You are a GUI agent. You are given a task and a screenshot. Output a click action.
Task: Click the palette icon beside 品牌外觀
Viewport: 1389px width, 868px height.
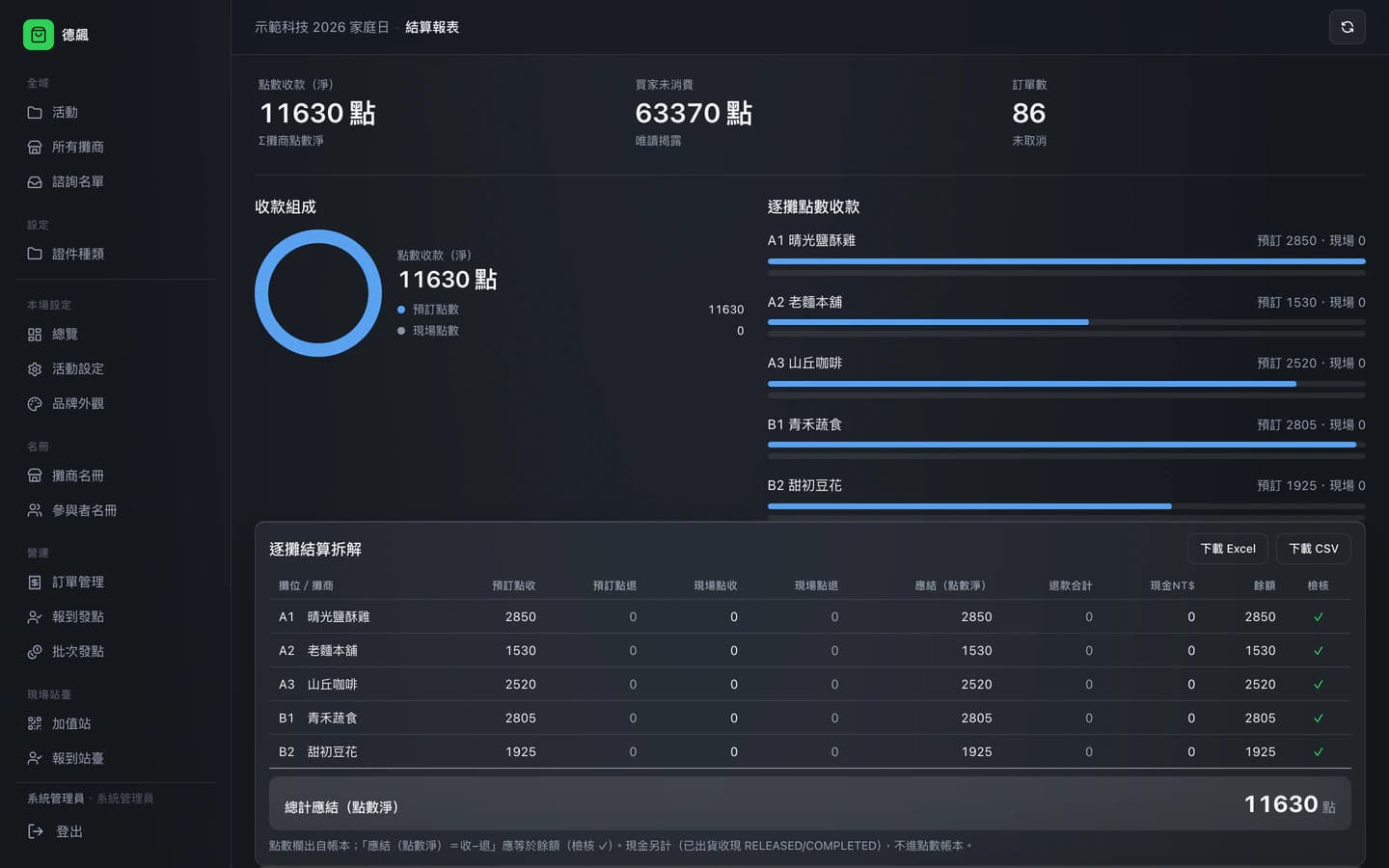point(35,404)
